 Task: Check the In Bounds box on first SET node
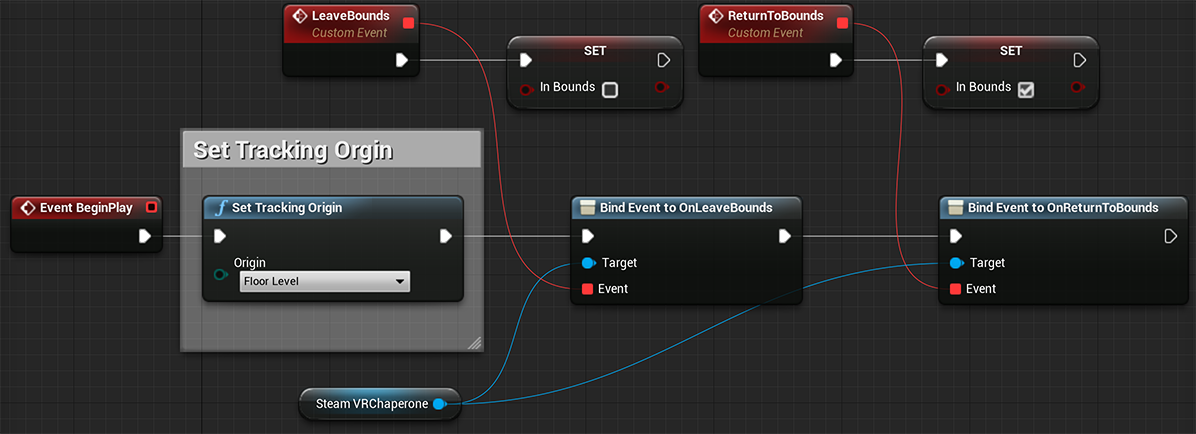[x=609, y=89]
